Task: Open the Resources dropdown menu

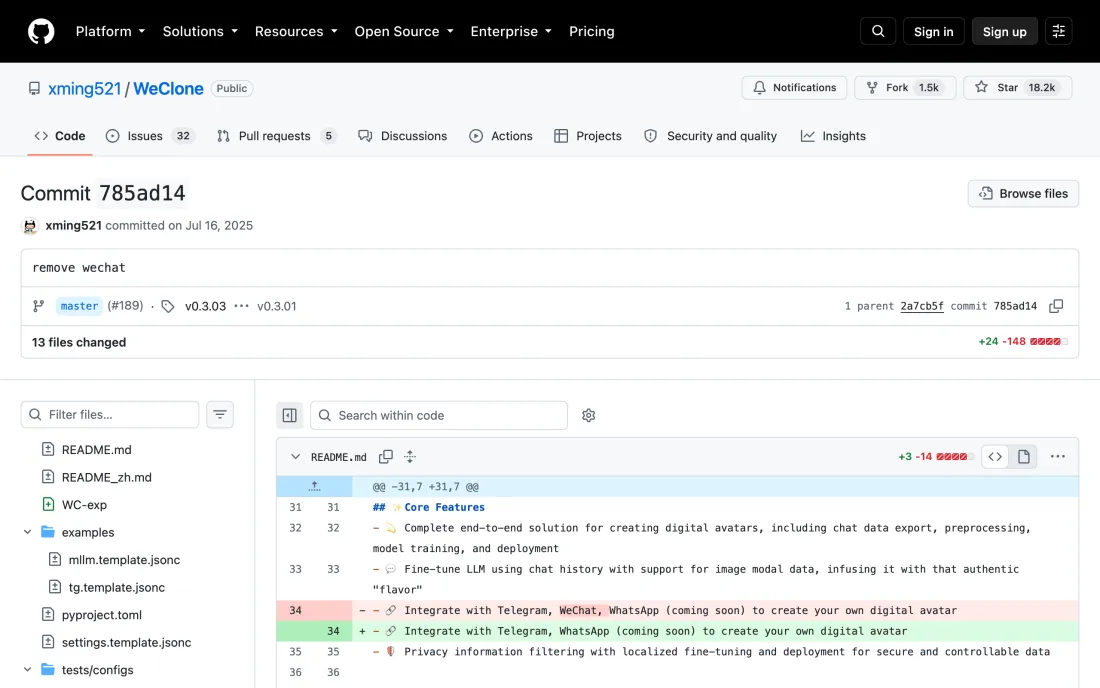Action: [296, 32]
